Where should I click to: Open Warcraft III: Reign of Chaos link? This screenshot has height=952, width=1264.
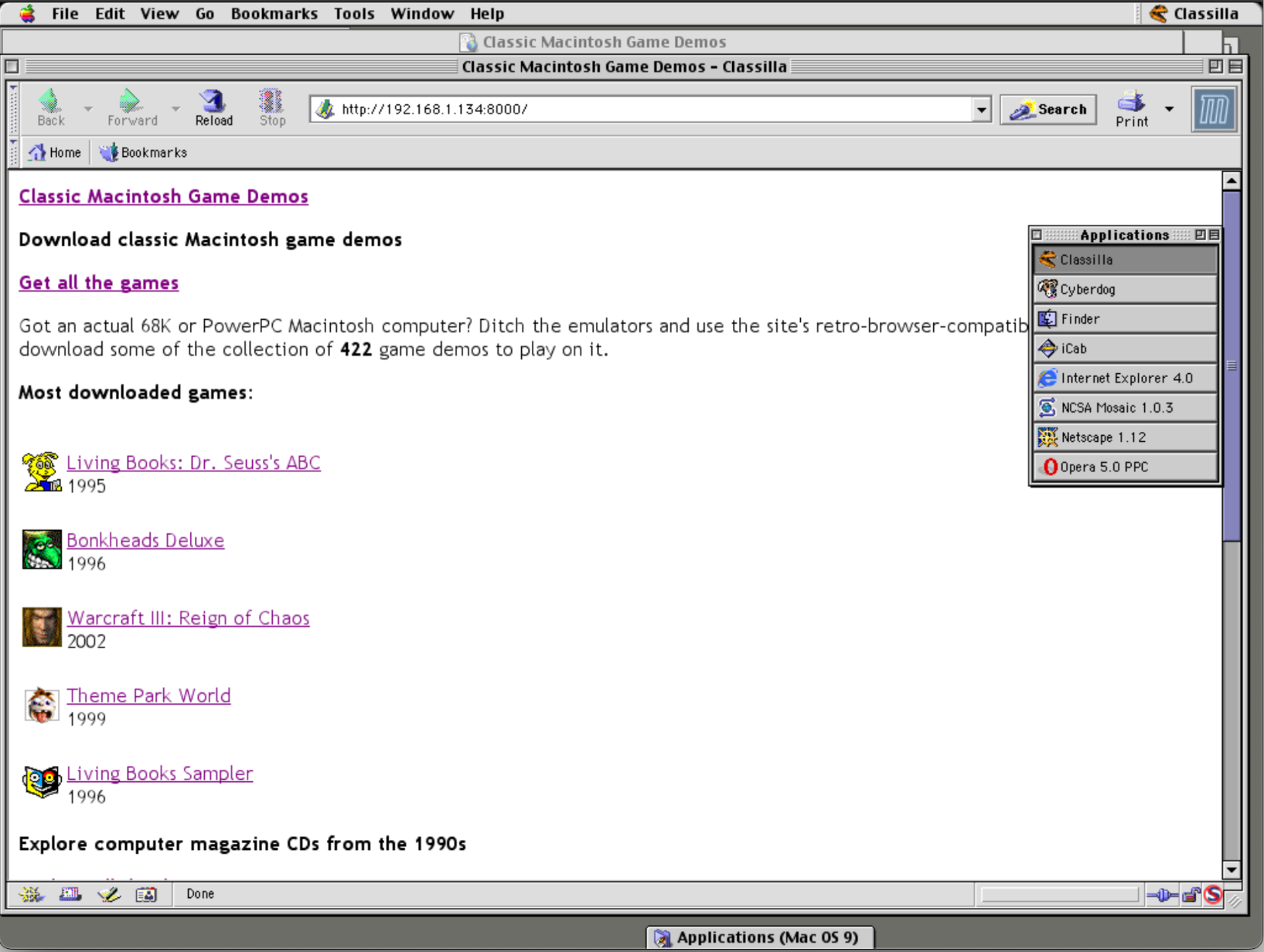coord(188,618)
